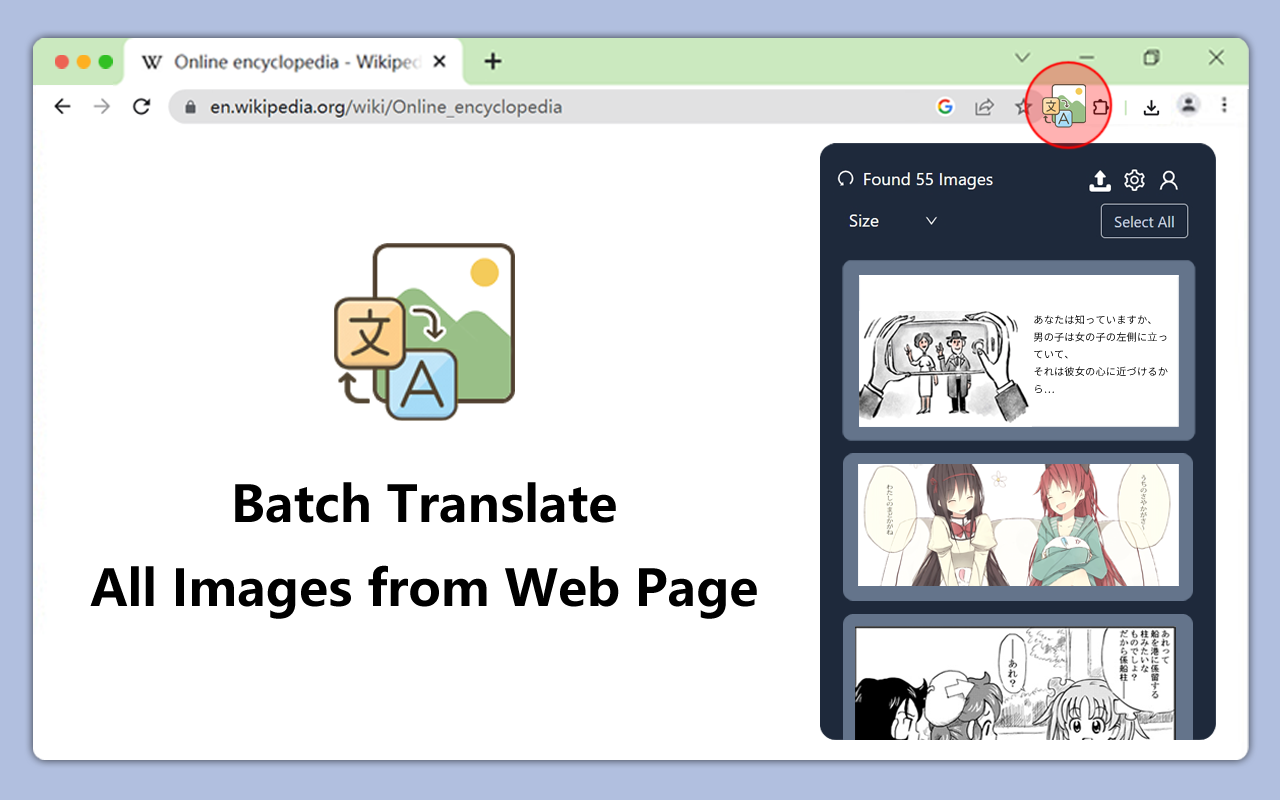Open the user account icon in the panel
Image resolution: width=1280 pixels, height=800 pixels.
[1168, 180]
